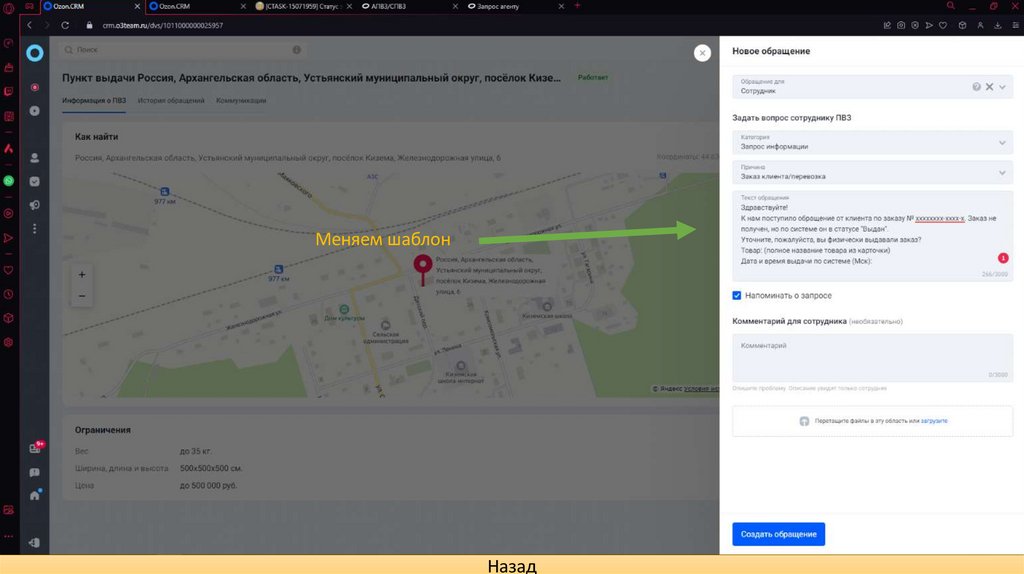The image size is (1024, 574).
Task: Open the history clock icon in Opera sidebar
Action: pos(8,295)
